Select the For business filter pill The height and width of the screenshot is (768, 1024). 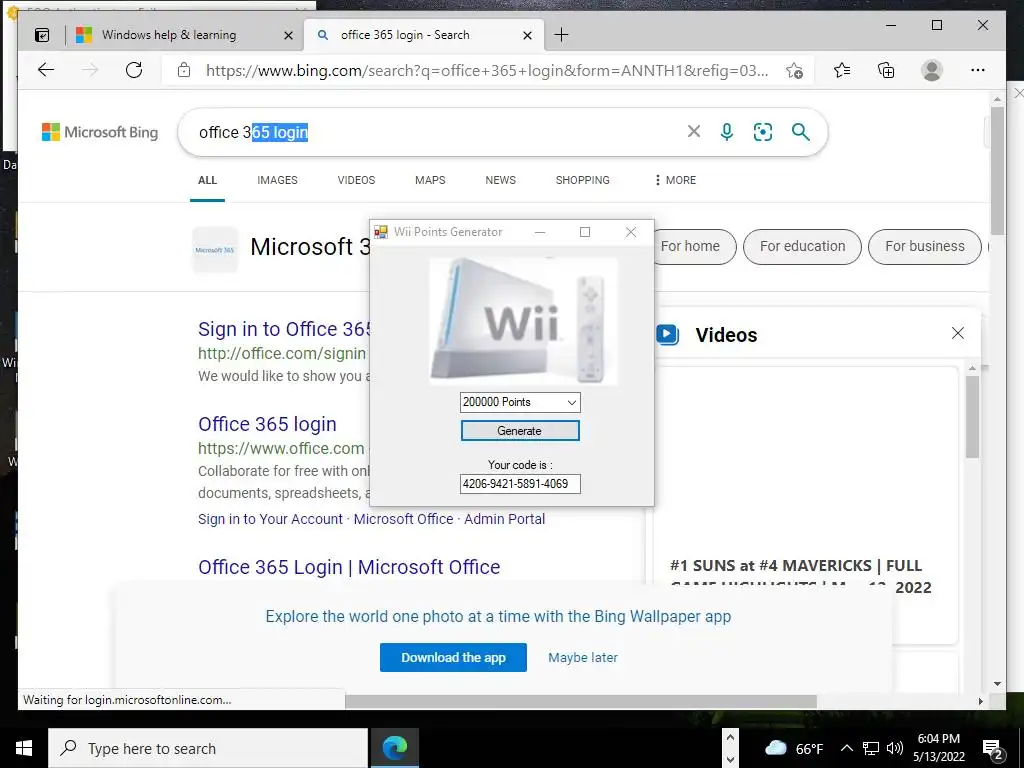[925, 246]
